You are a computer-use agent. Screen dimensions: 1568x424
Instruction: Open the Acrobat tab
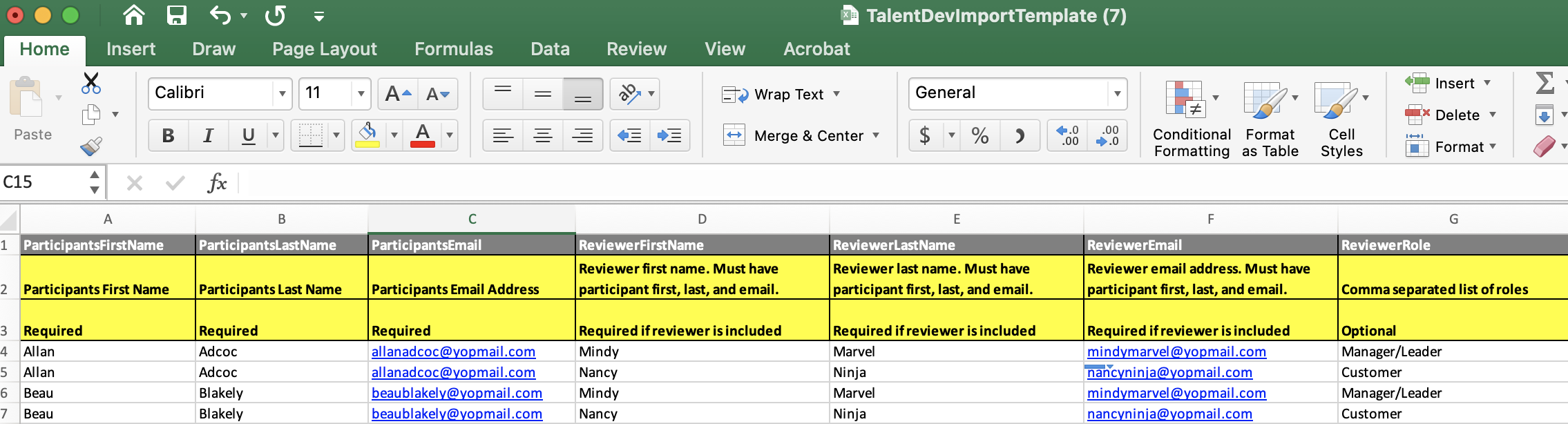816,49
